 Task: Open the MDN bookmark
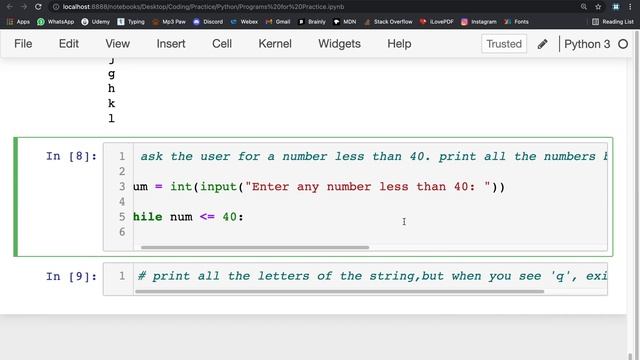click(x=344, y=22)
